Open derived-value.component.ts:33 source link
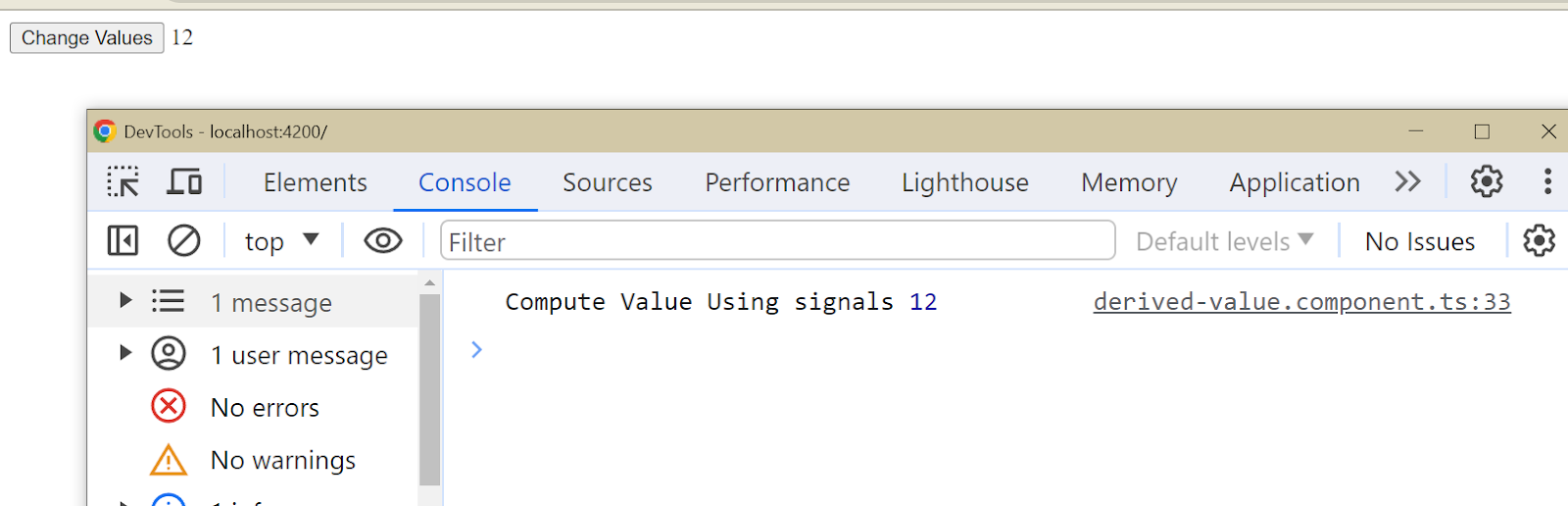1568x506 pixels. coord(1302,301)
